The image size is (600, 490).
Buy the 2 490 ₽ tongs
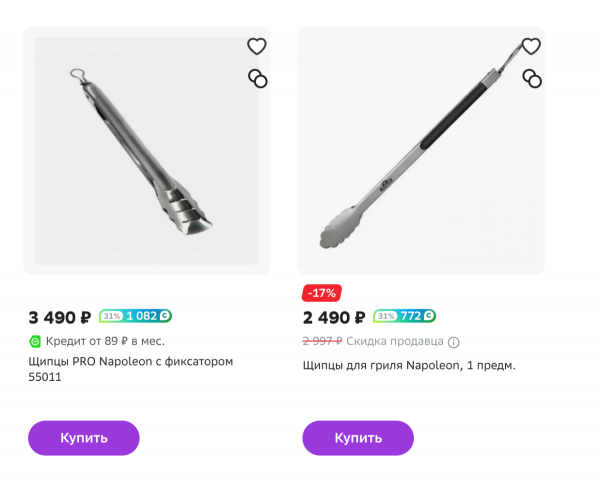[x=358, y=438]
